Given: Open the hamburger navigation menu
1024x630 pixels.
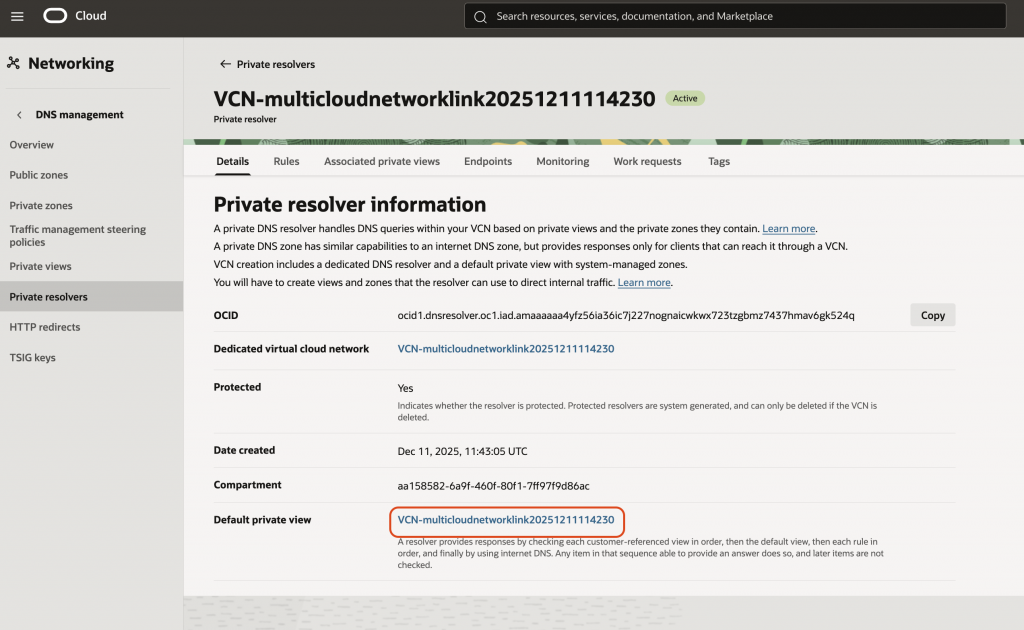Looking at the screenshot, I should 17,16.
